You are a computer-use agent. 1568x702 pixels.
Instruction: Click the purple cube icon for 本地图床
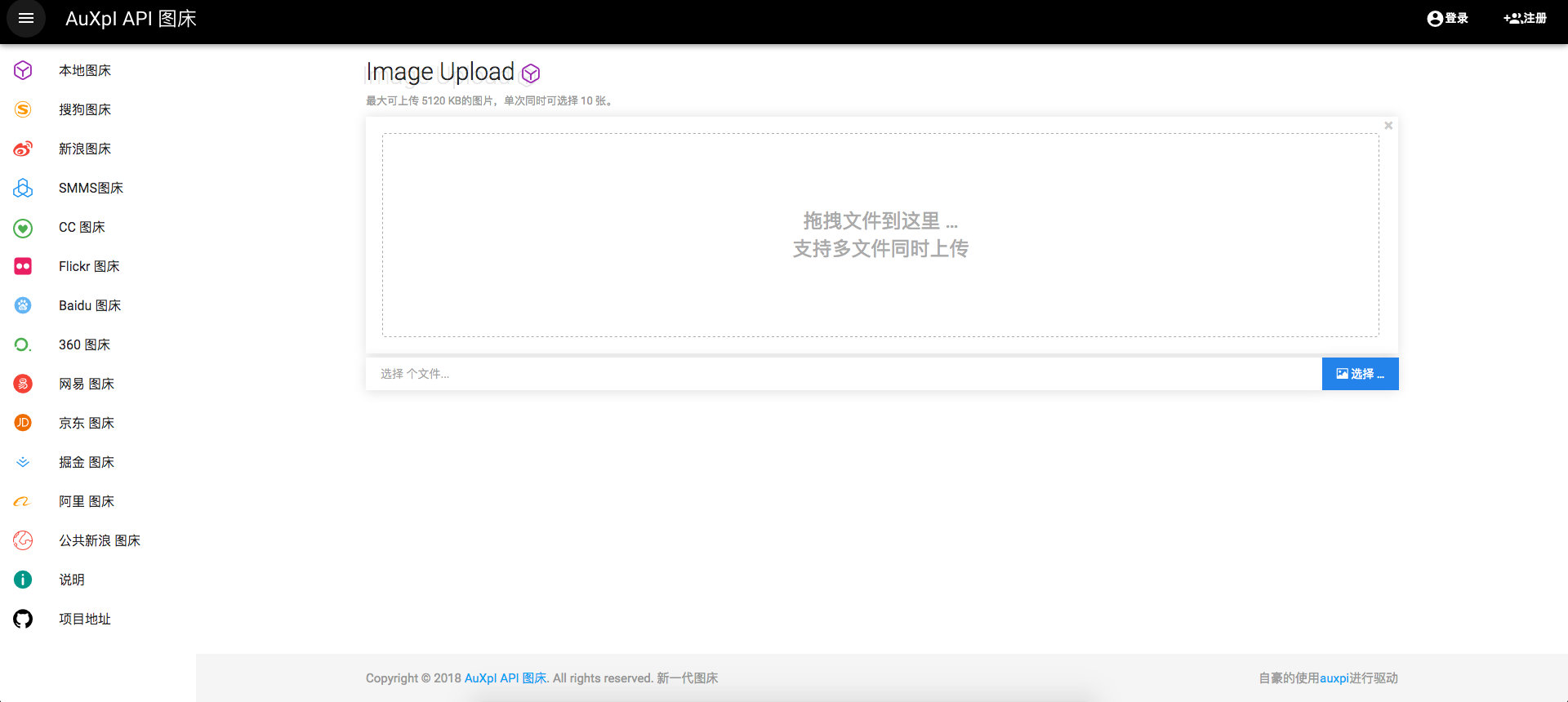(23, 70)
